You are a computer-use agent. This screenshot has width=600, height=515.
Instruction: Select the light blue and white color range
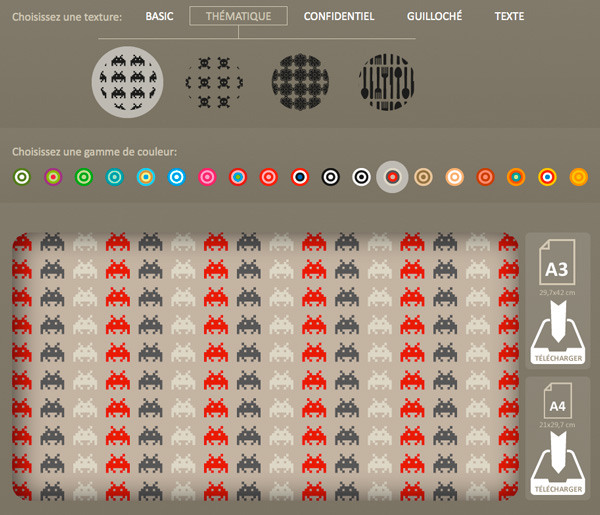point(176,177)
